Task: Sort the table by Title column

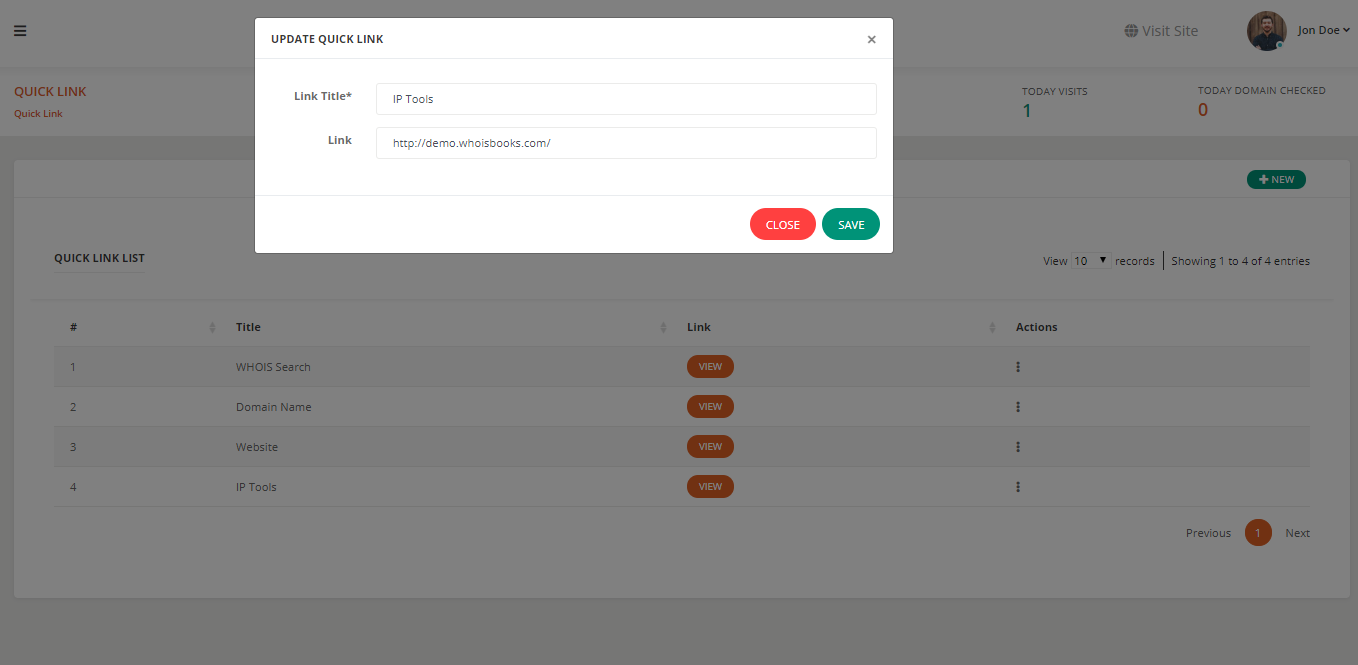Action: pyautogui.click(x=664, y=328)
